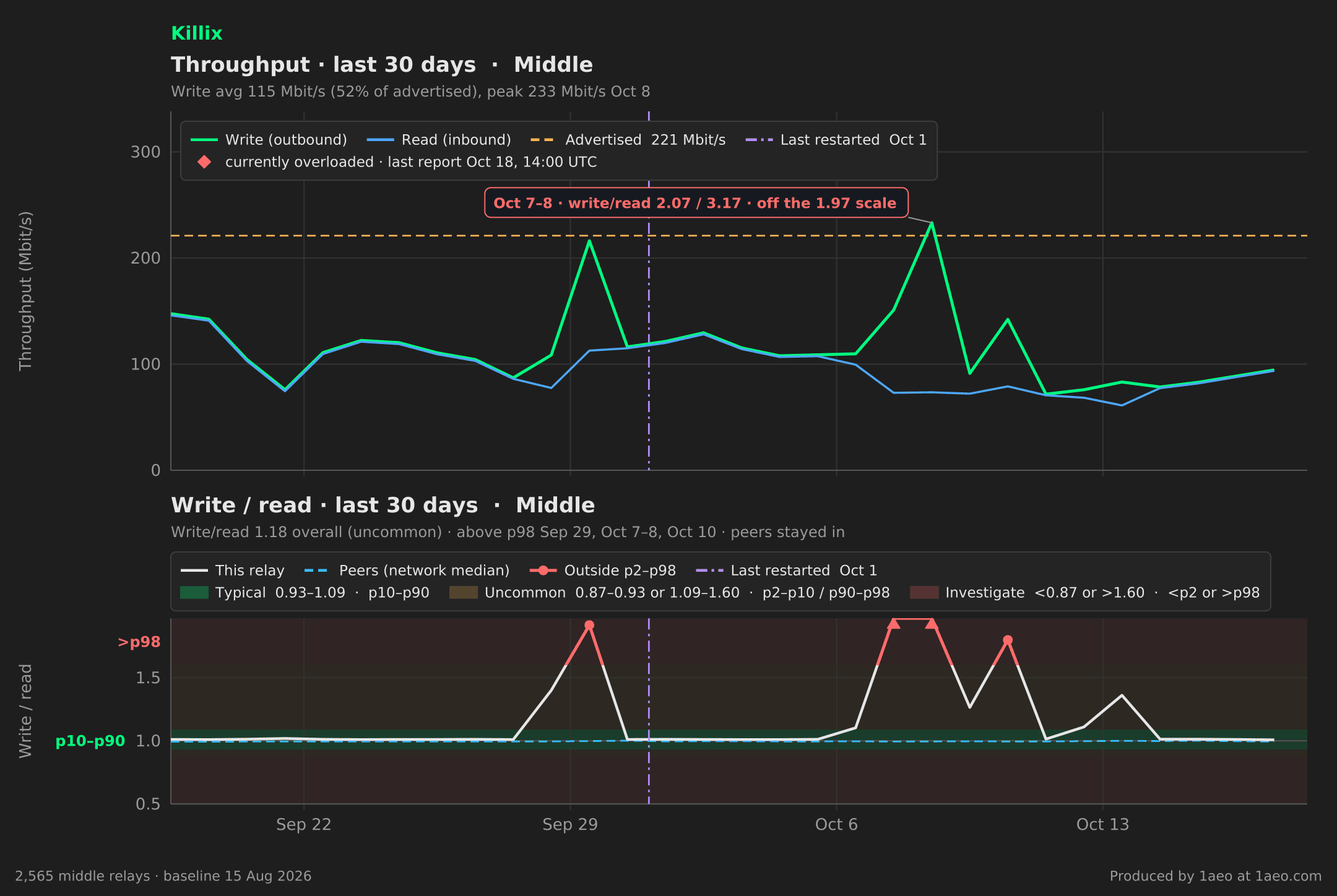Click the Write/read 1.18 overall subtitle
1337x896 pixels.
coord(508,533)
